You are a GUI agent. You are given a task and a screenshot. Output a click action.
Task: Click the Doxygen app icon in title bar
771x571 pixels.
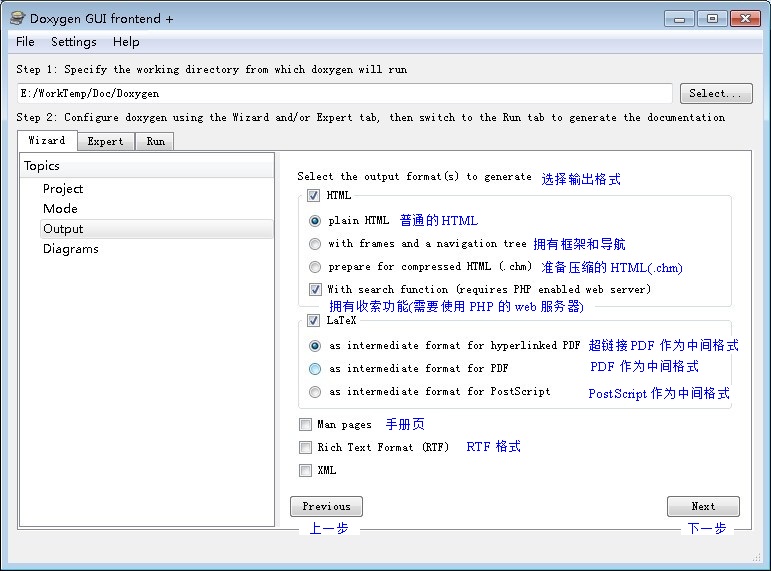17,18
